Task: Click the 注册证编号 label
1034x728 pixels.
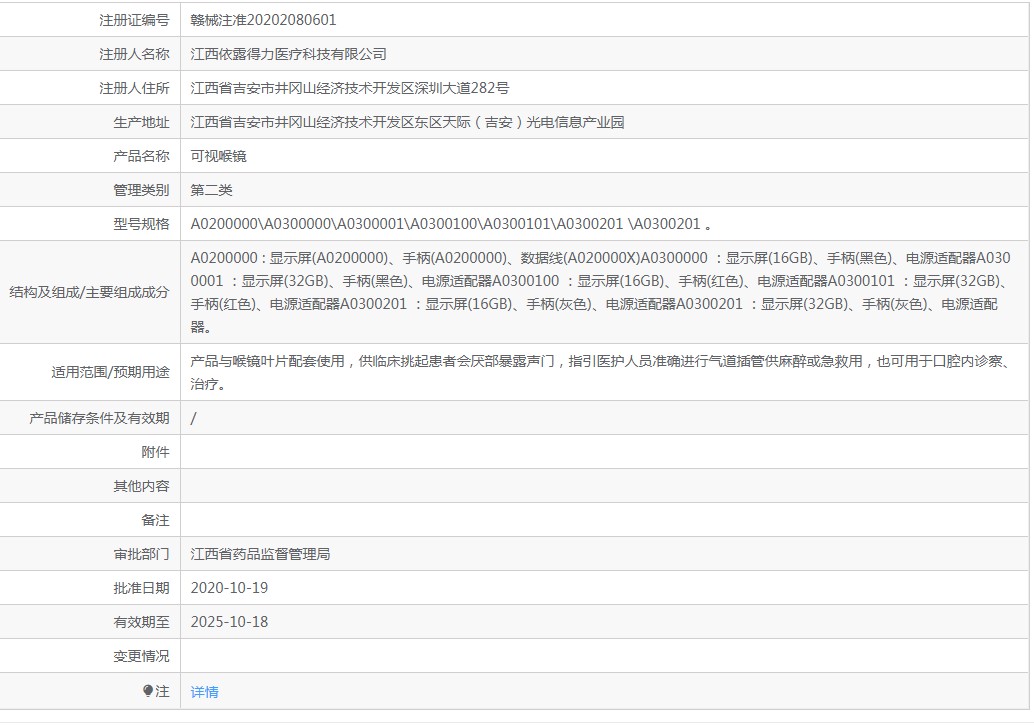Action: click(135, 20)
